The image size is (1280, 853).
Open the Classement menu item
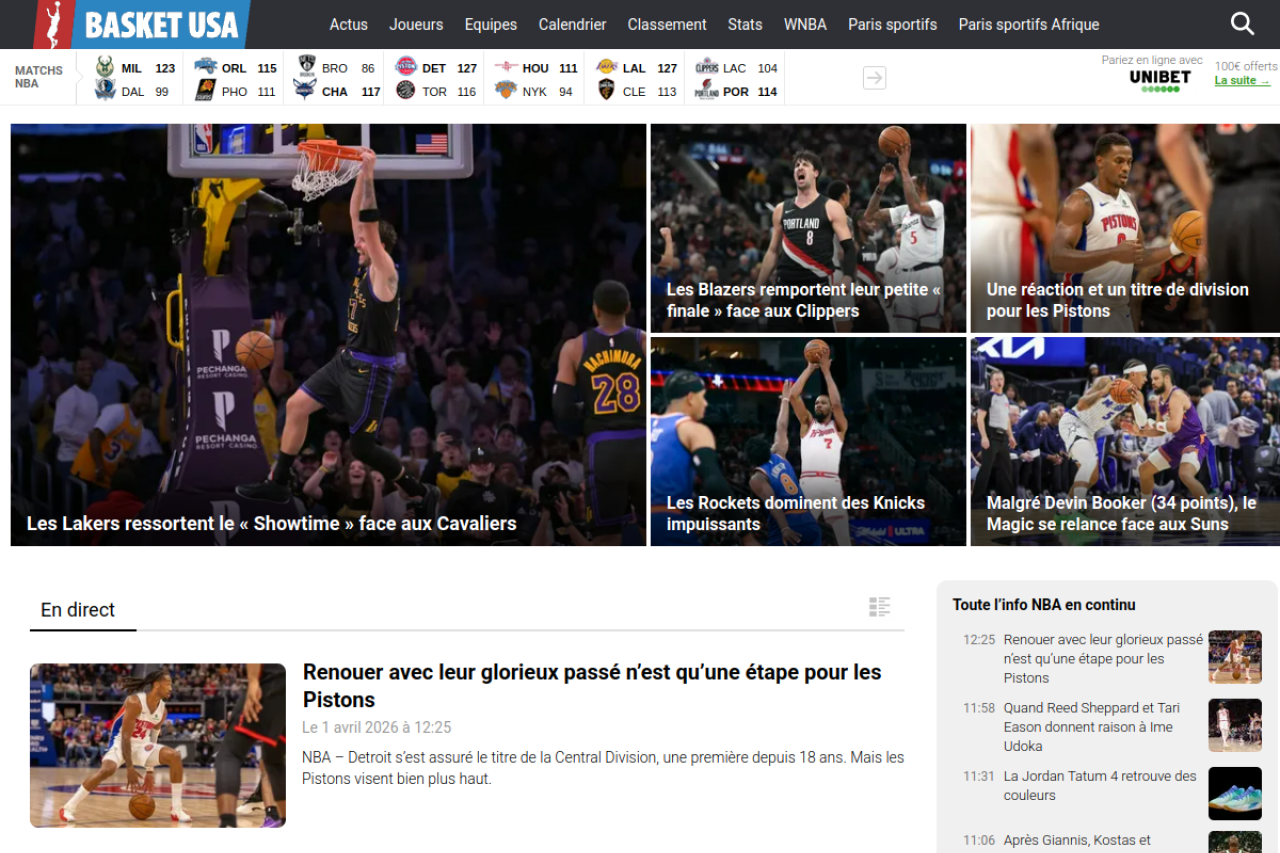[667, 25]
